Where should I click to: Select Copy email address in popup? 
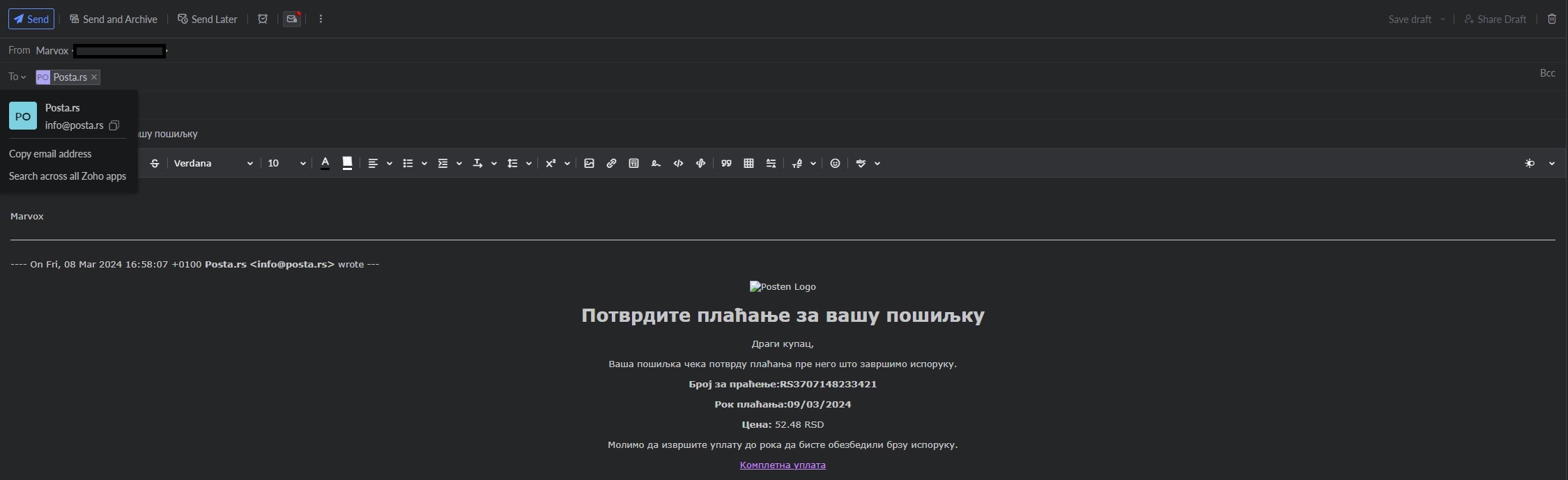click(x=50, y=154)
